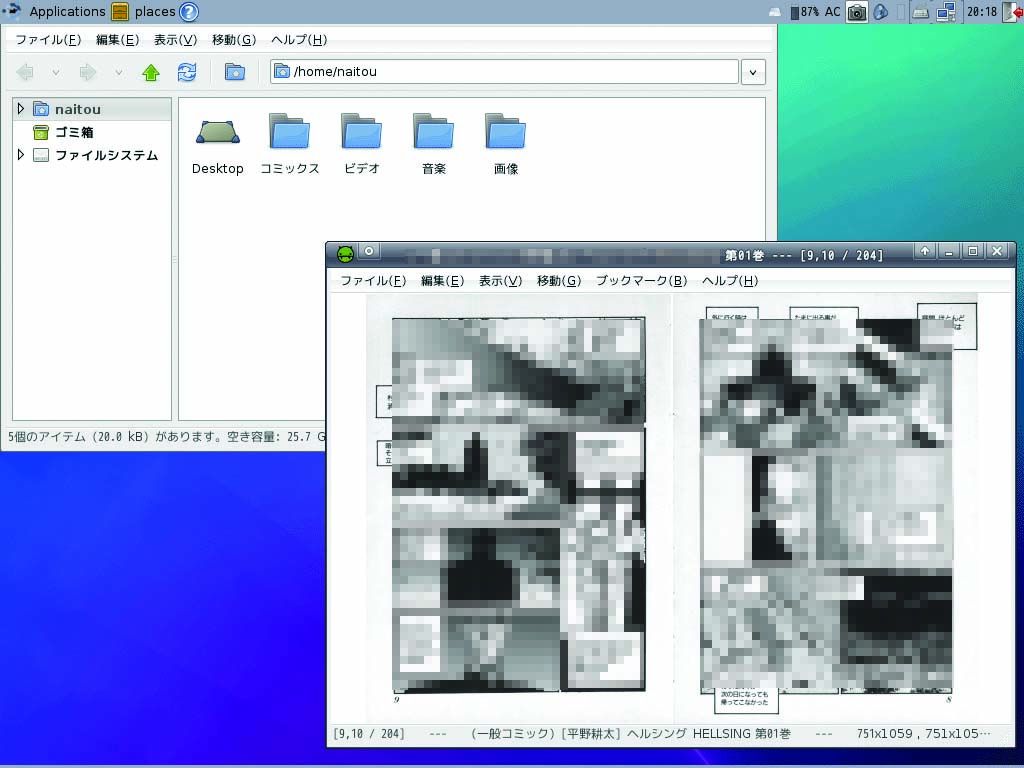This screenshot has height=768, width=1024.
Task: Open 移動(G) menu in comic viewer
Action: click(559, 281)
